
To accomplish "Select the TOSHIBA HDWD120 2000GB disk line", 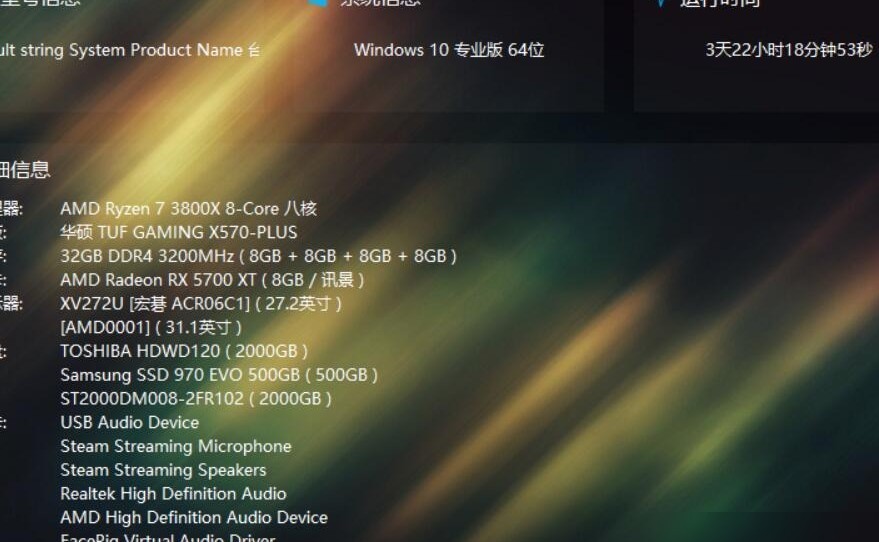I will 184,351.
